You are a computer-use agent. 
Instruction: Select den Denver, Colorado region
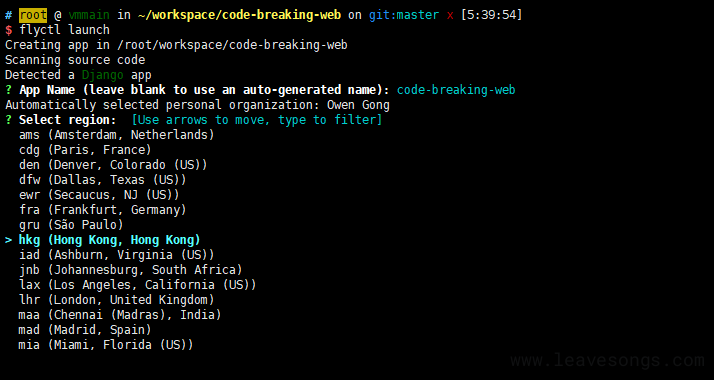(113, 165)
